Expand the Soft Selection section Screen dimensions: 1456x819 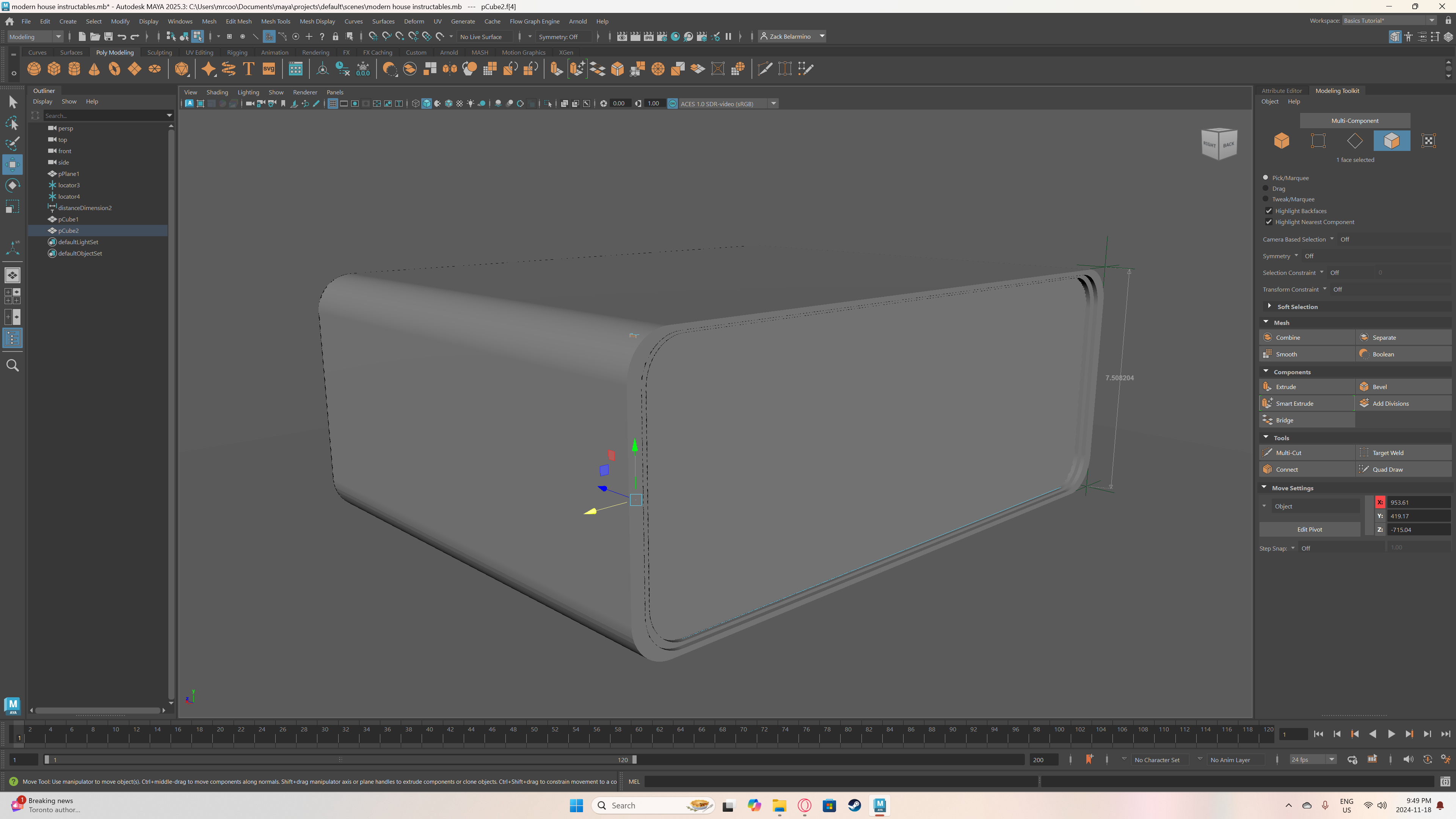coord(1269,306)
